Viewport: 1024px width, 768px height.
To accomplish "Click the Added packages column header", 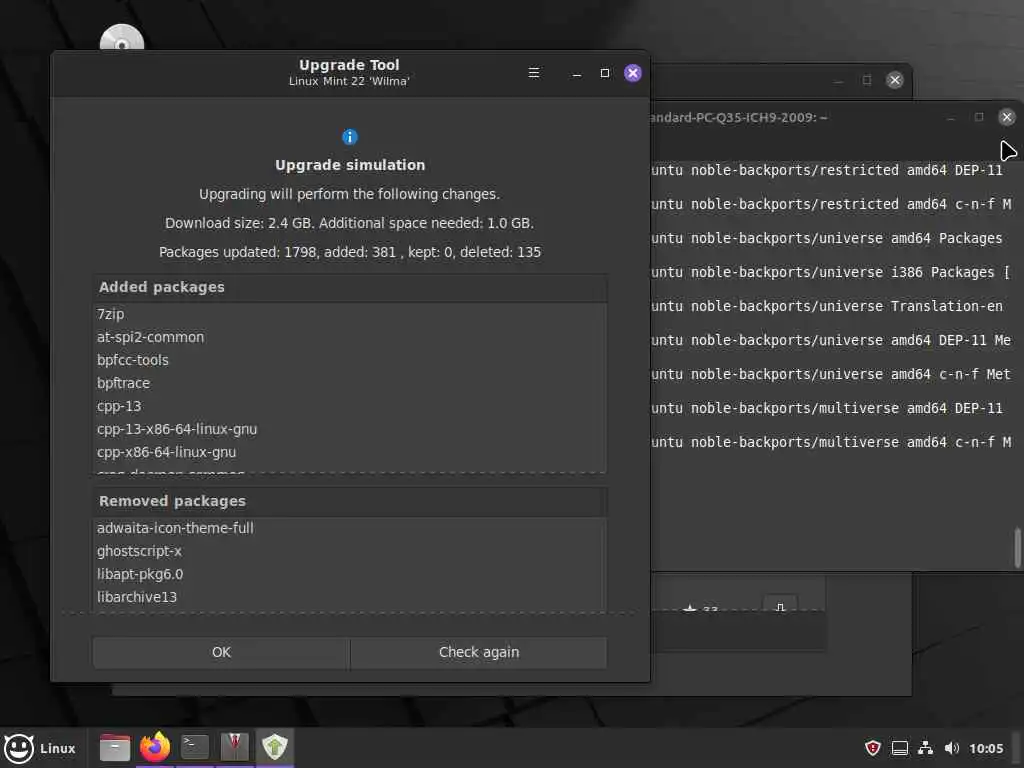I will [350, 287].
